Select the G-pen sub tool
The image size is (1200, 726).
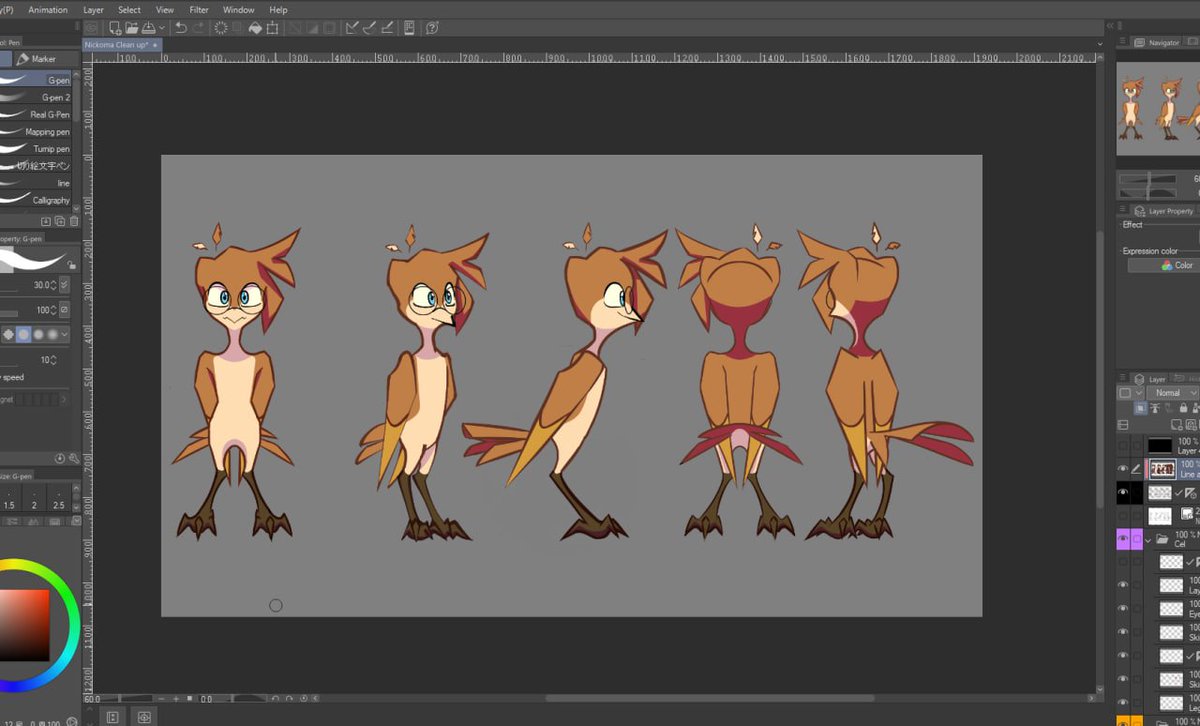pos(36,80)
